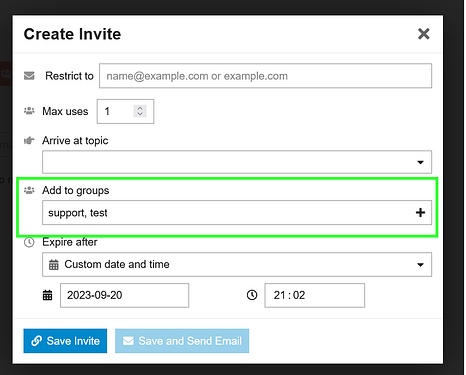This screenshot has width=466, height=375.
Task: Open the 'support, test' groups selector
Action: tap(237, 213)
